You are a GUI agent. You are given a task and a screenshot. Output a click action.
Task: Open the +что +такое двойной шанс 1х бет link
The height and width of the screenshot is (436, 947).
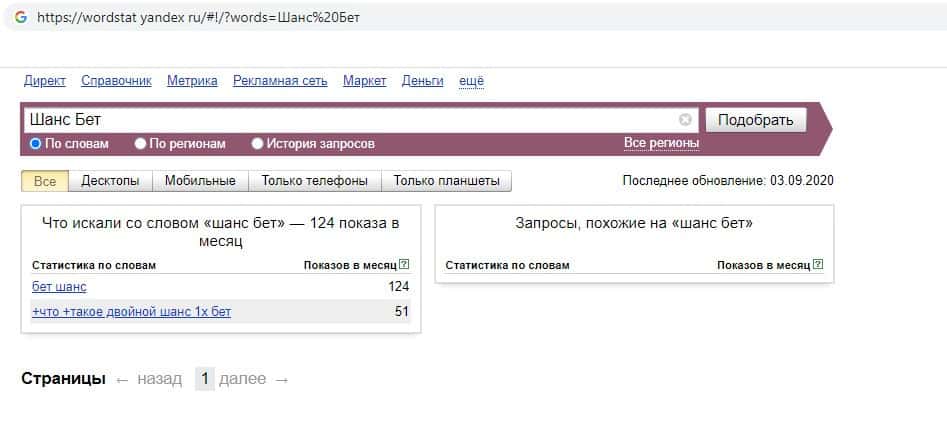pyautogui.click(x=131, y=312)
